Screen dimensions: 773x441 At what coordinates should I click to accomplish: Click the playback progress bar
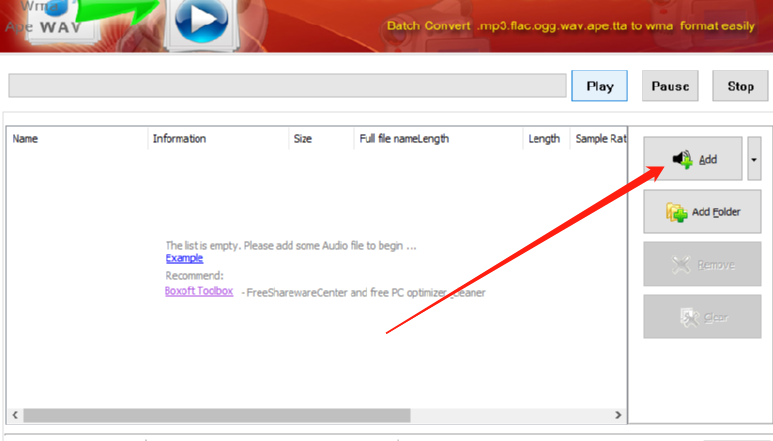287,86
